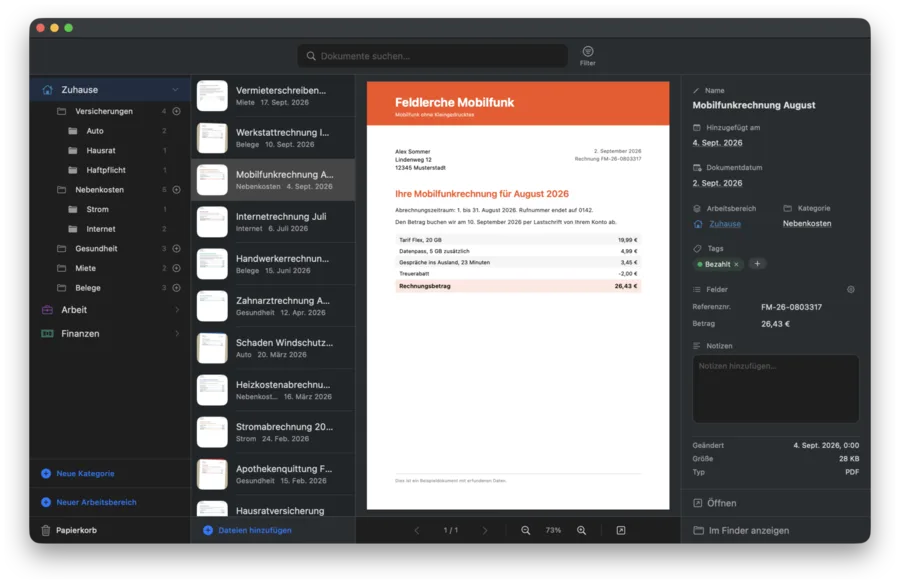Open preview in external window icon
The width and height of the screenshot is (900, 584).
click(x=621, y=531)
